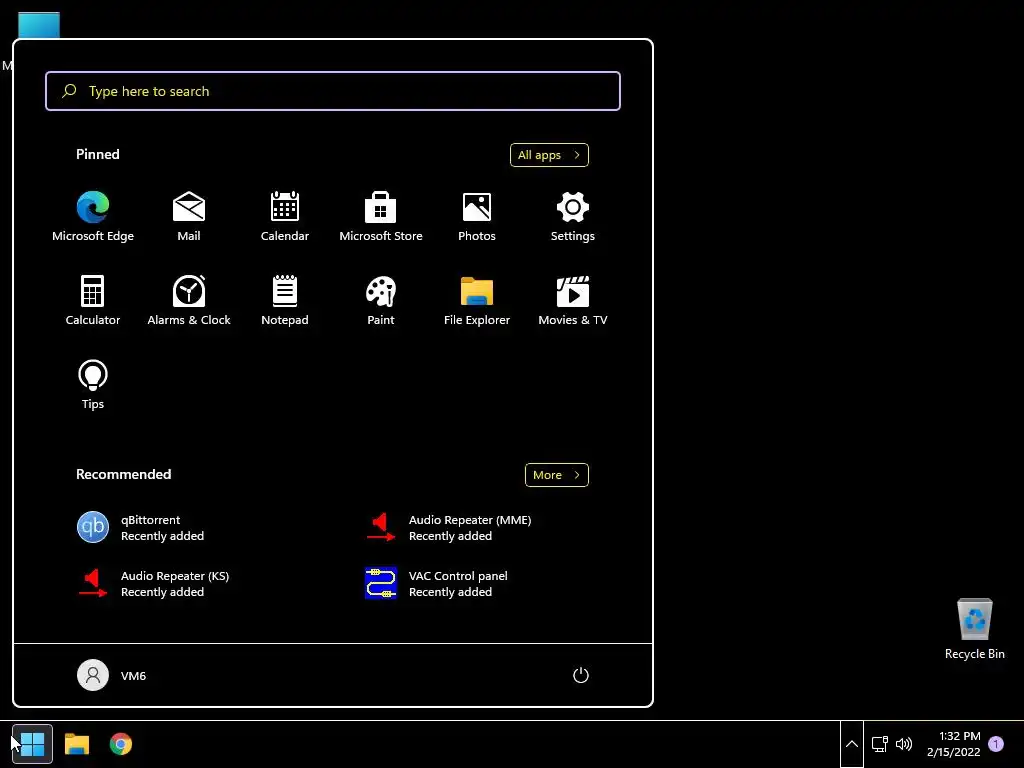This screenshot has height=768, width=1024.
Task: Click the power button
Action: click(581, 675)
